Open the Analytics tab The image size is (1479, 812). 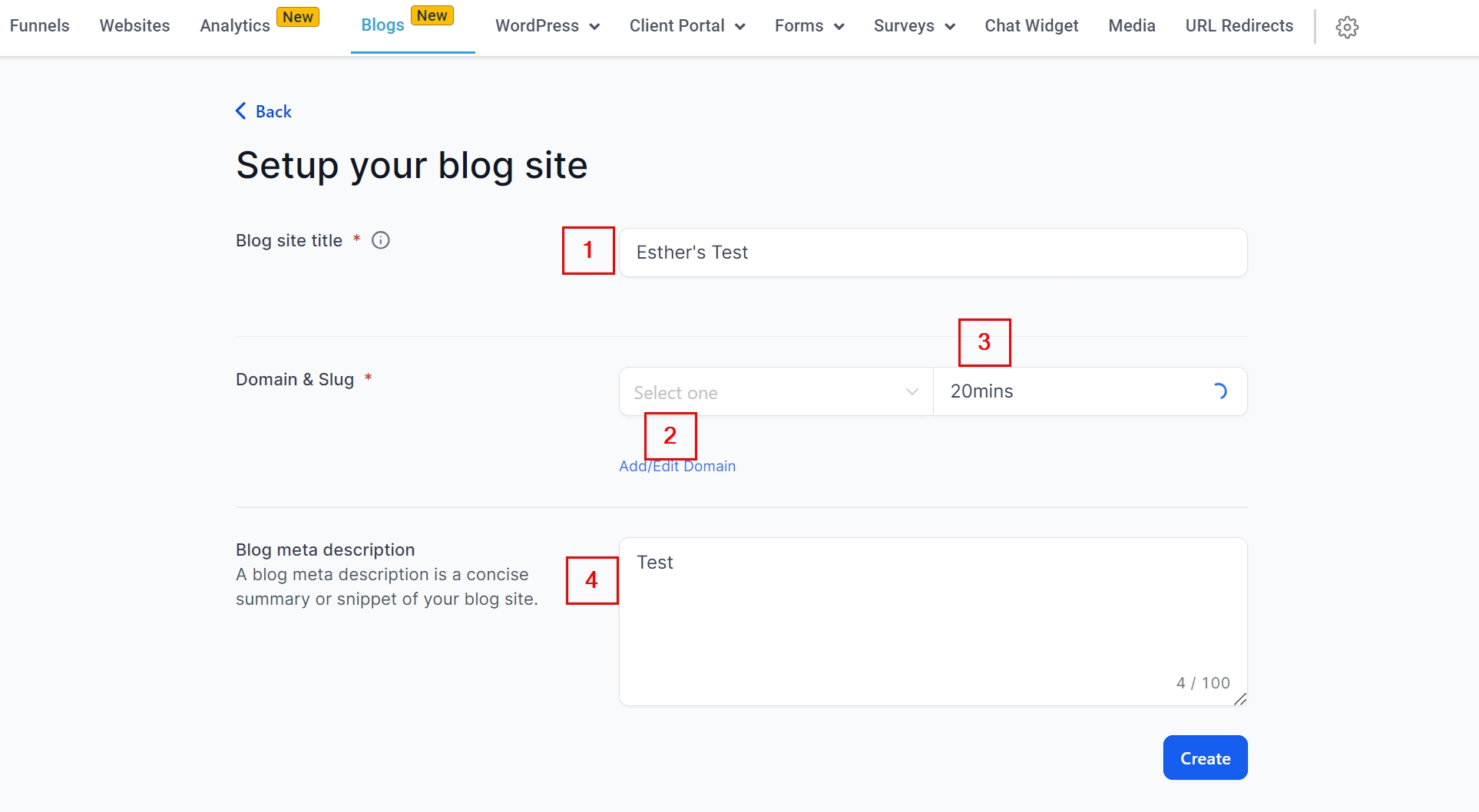pyautogui.click(x=235, y=26)
